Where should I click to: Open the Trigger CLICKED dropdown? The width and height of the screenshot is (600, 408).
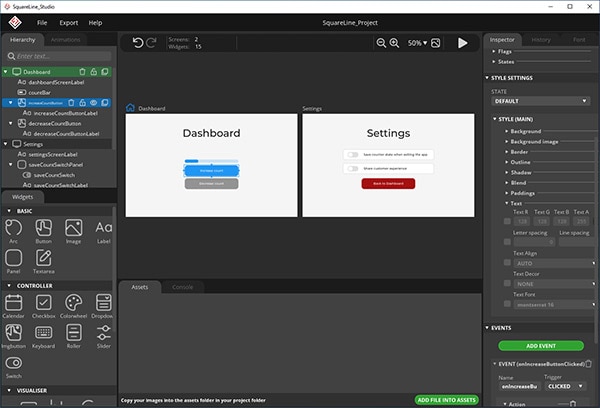(565, 386)
